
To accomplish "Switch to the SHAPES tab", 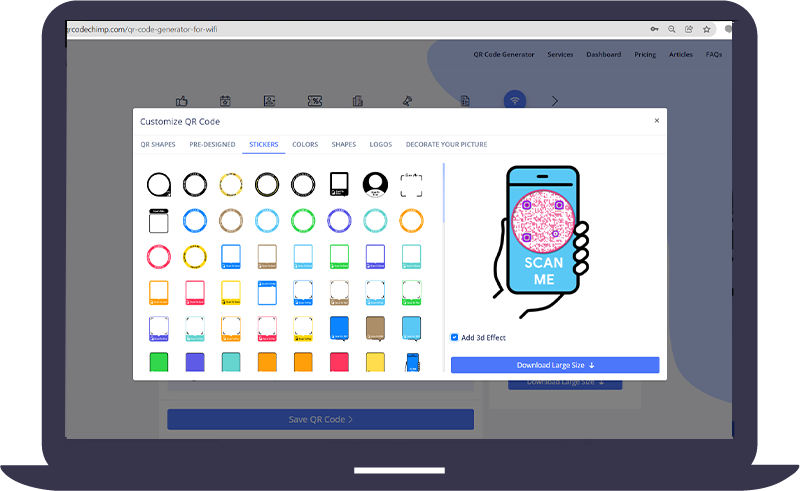I will (x=344, y=144).
